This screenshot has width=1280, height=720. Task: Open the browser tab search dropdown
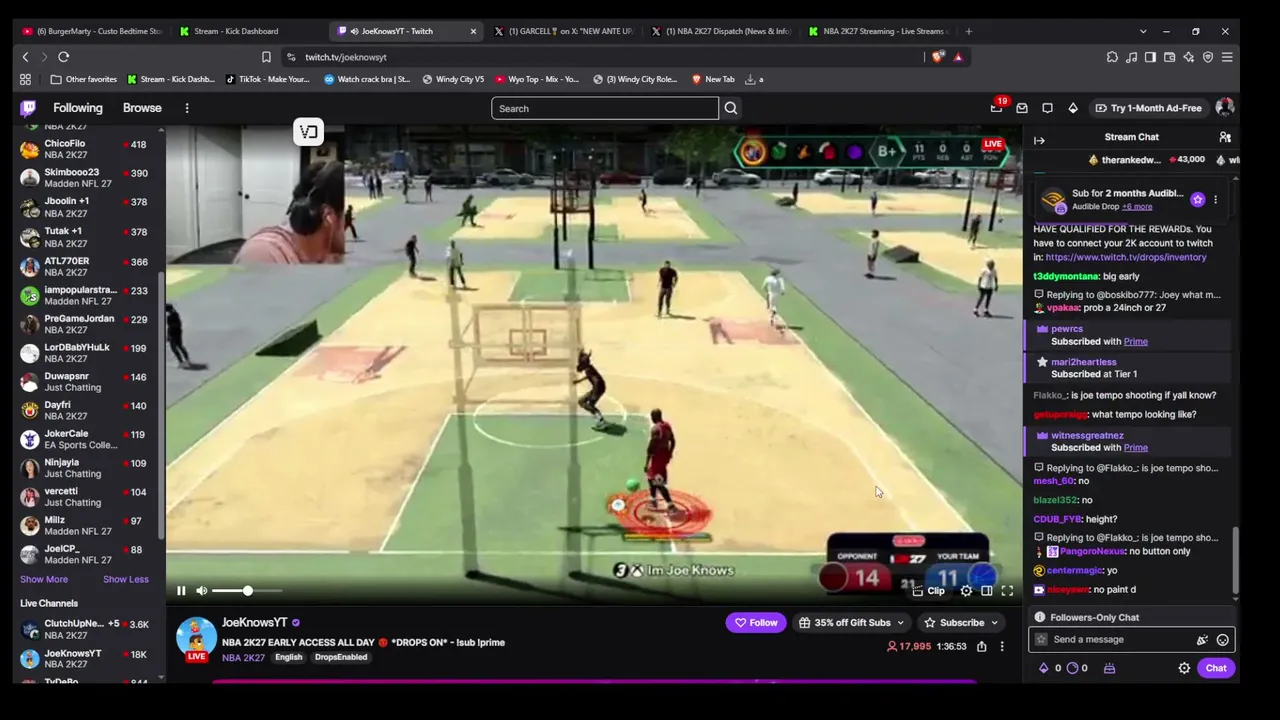[1142, 31]
